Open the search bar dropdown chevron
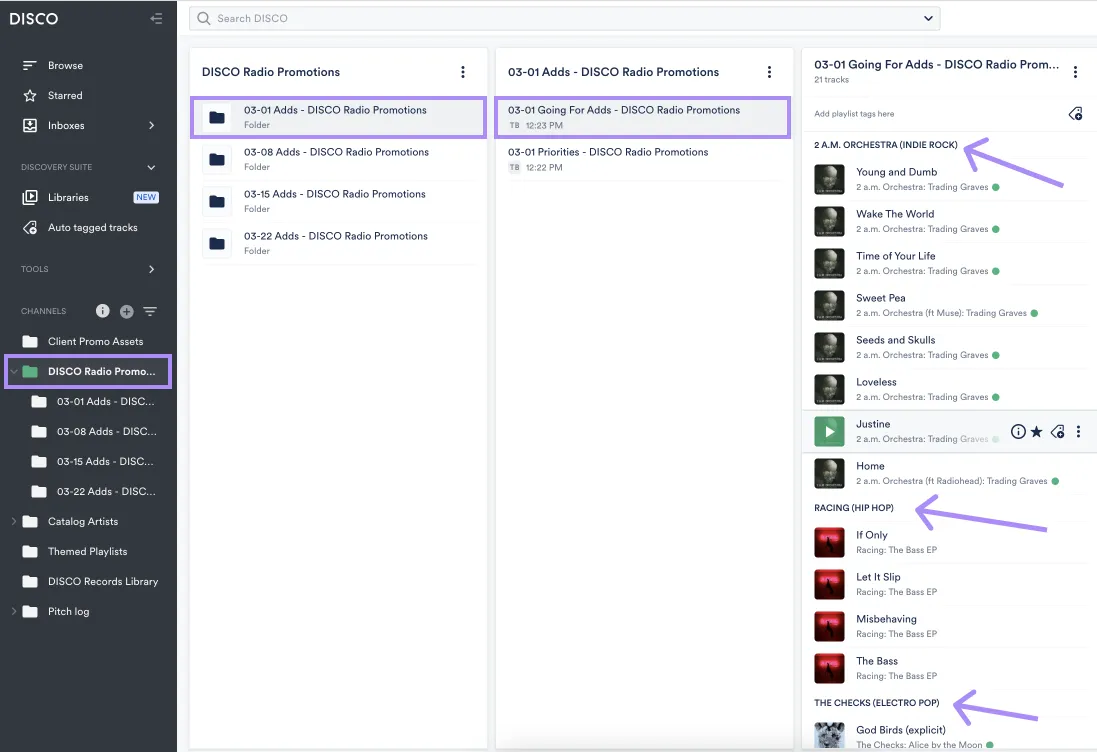This screenshot has height=752, width=1097. (x=928, y=18)
